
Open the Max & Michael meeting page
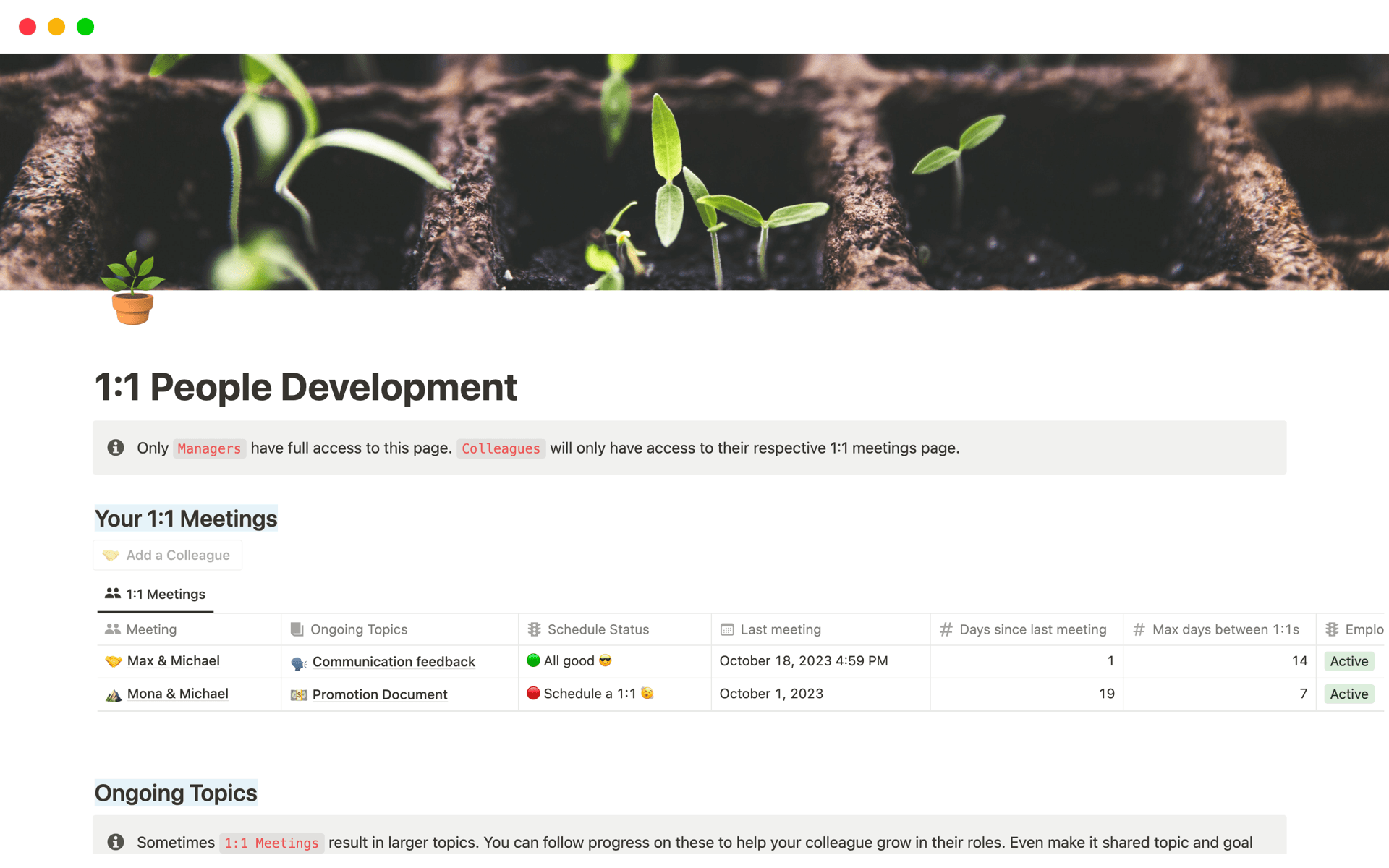(174, 661)
